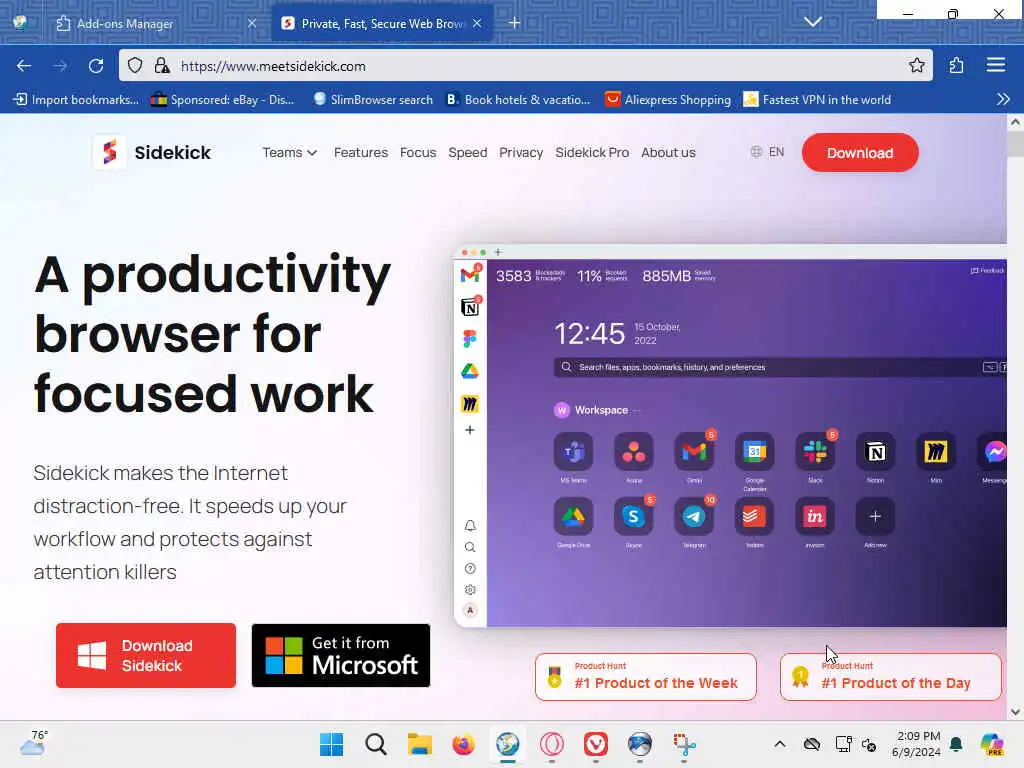Open File Explorer from taskbar
1024x768 pixels.
point(419,744)
